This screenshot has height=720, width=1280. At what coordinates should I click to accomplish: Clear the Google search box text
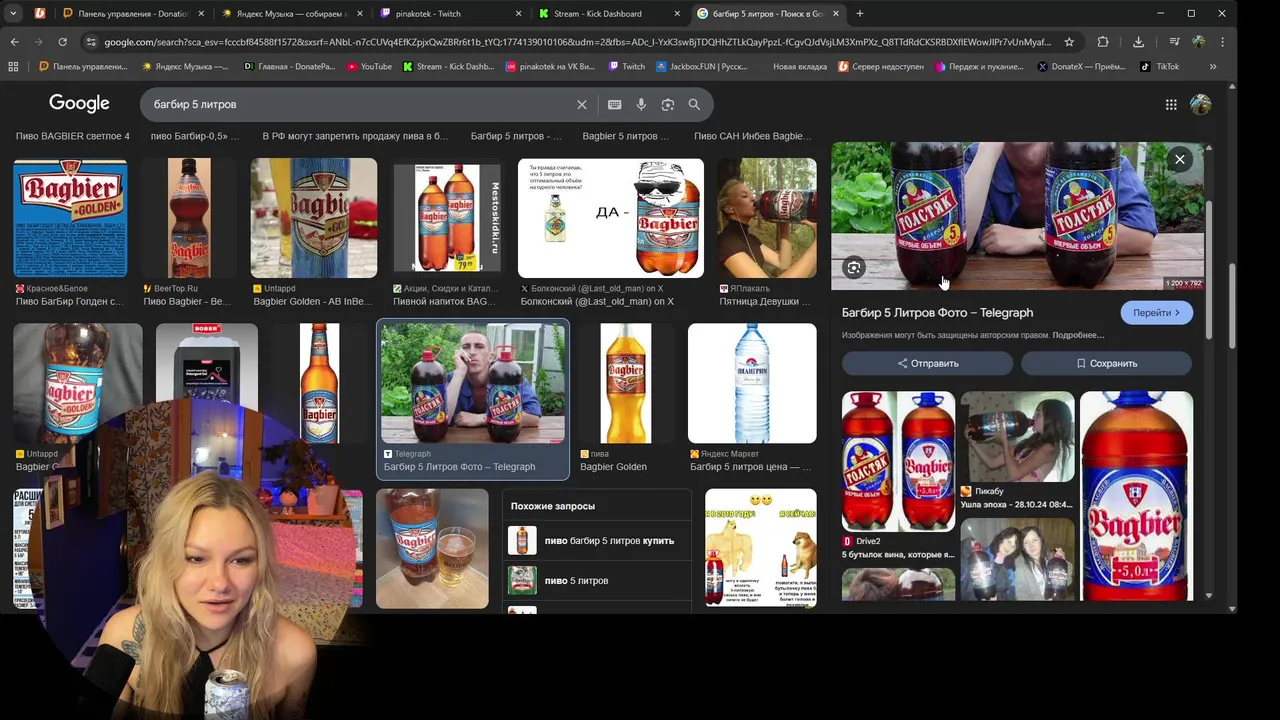(x=582, y=104)
